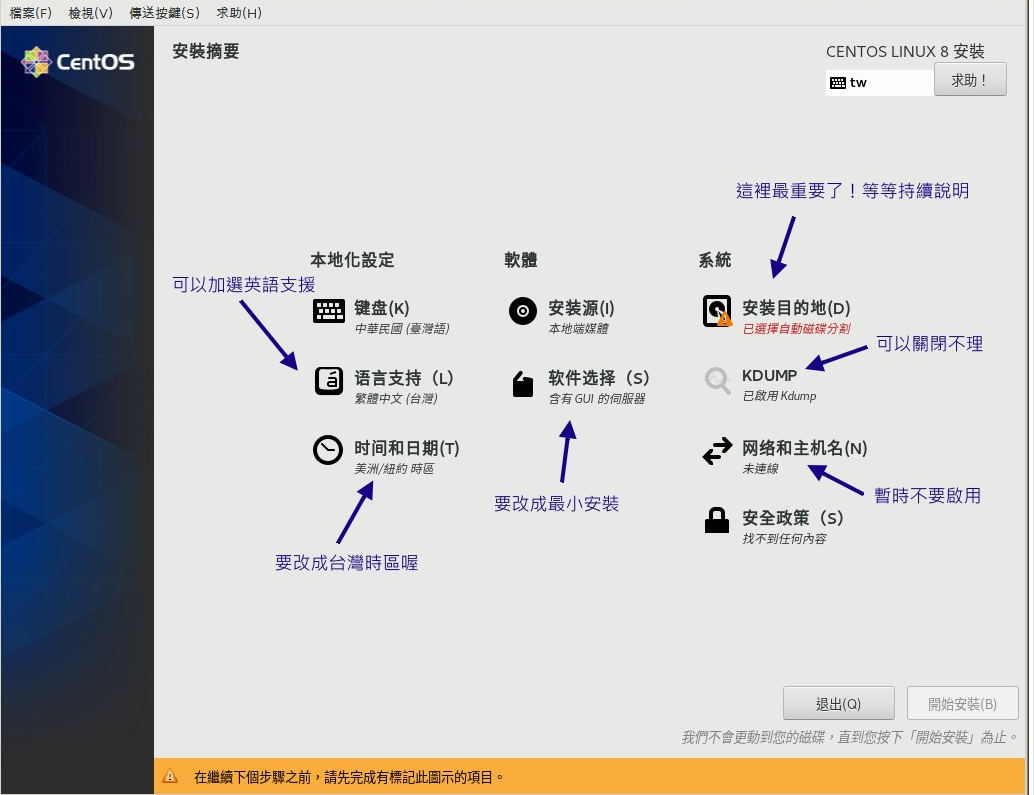Click the orange warning message text
The image size is (1034, 795).
(x=349, y=777)
